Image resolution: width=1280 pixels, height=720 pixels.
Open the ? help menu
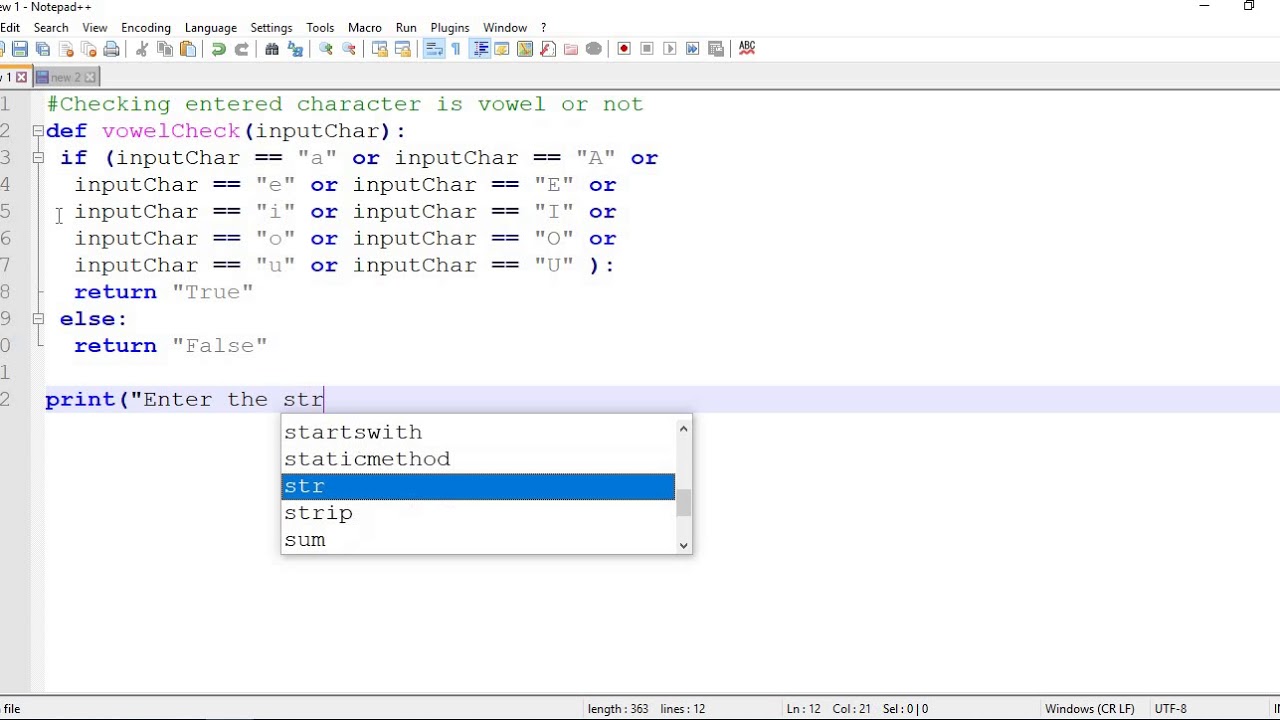point(544,28)
